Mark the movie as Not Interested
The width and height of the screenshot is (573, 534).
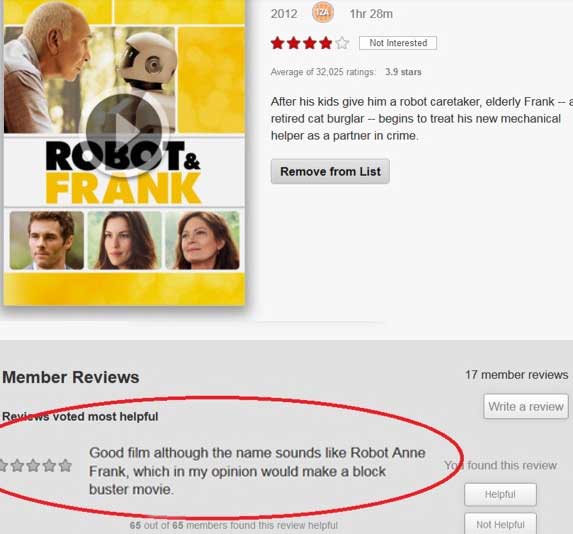[398, 43]
